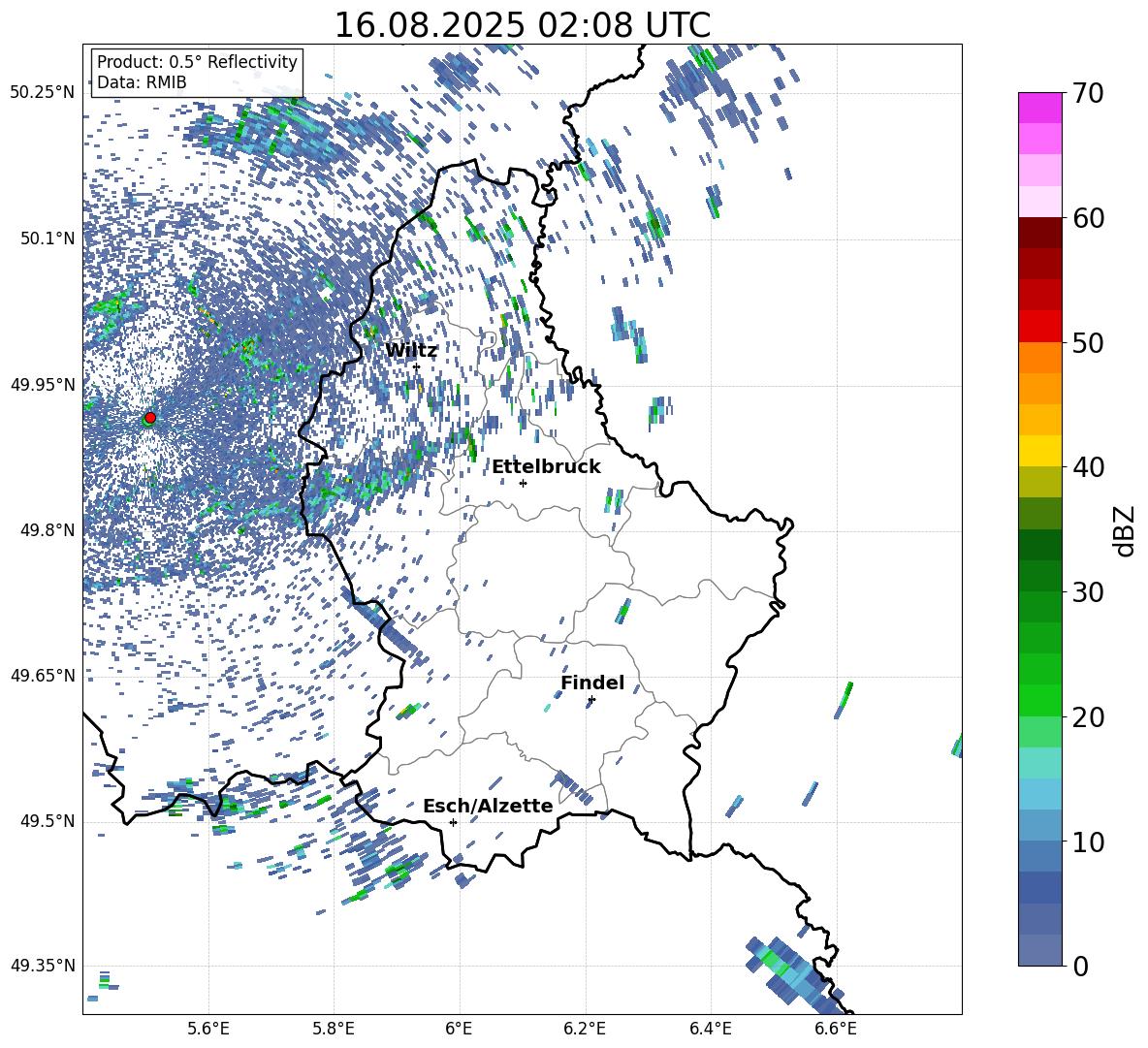Screen dimensions: 1148x1048
Task: Click the red radar site marker
Action: pyautogui.click(x=150, y=418)
